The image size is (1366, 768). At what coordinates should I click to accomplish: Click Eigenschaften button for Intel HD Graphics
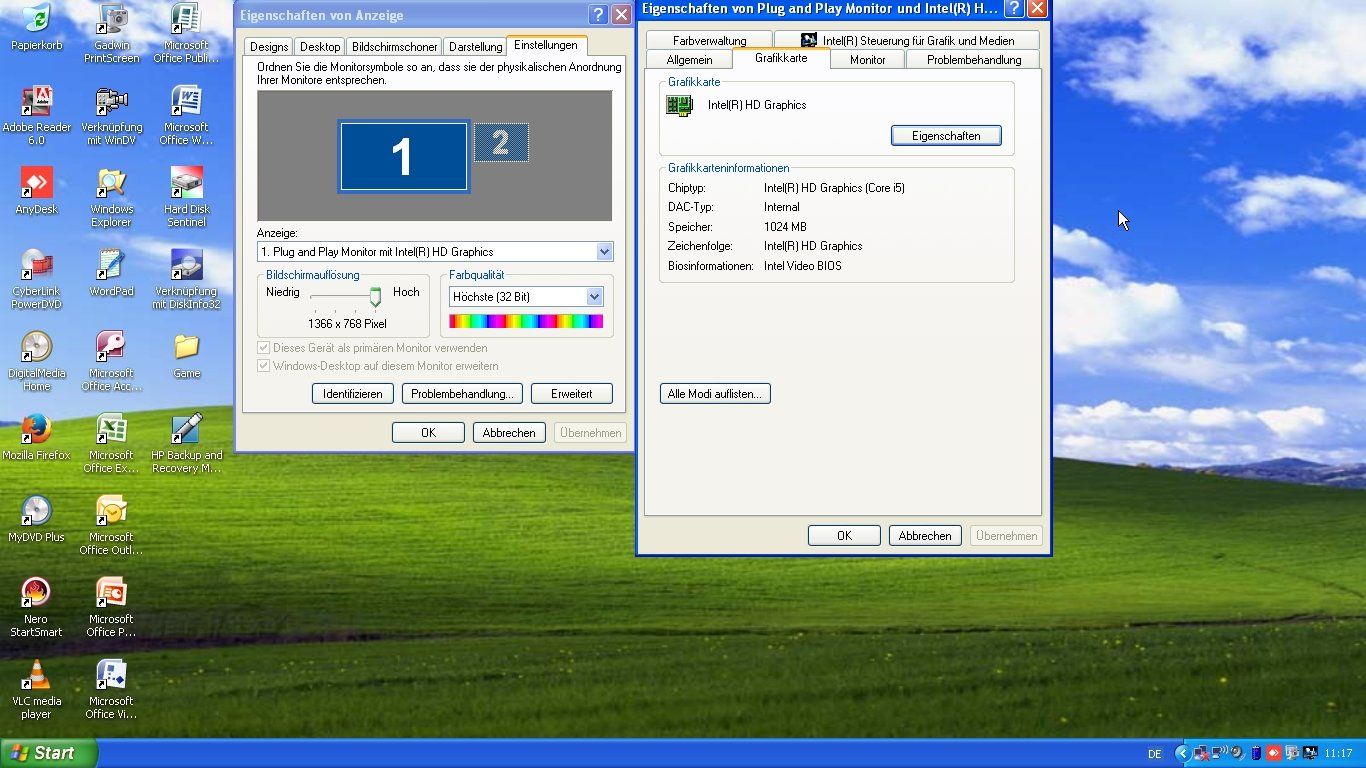(946, 136)
